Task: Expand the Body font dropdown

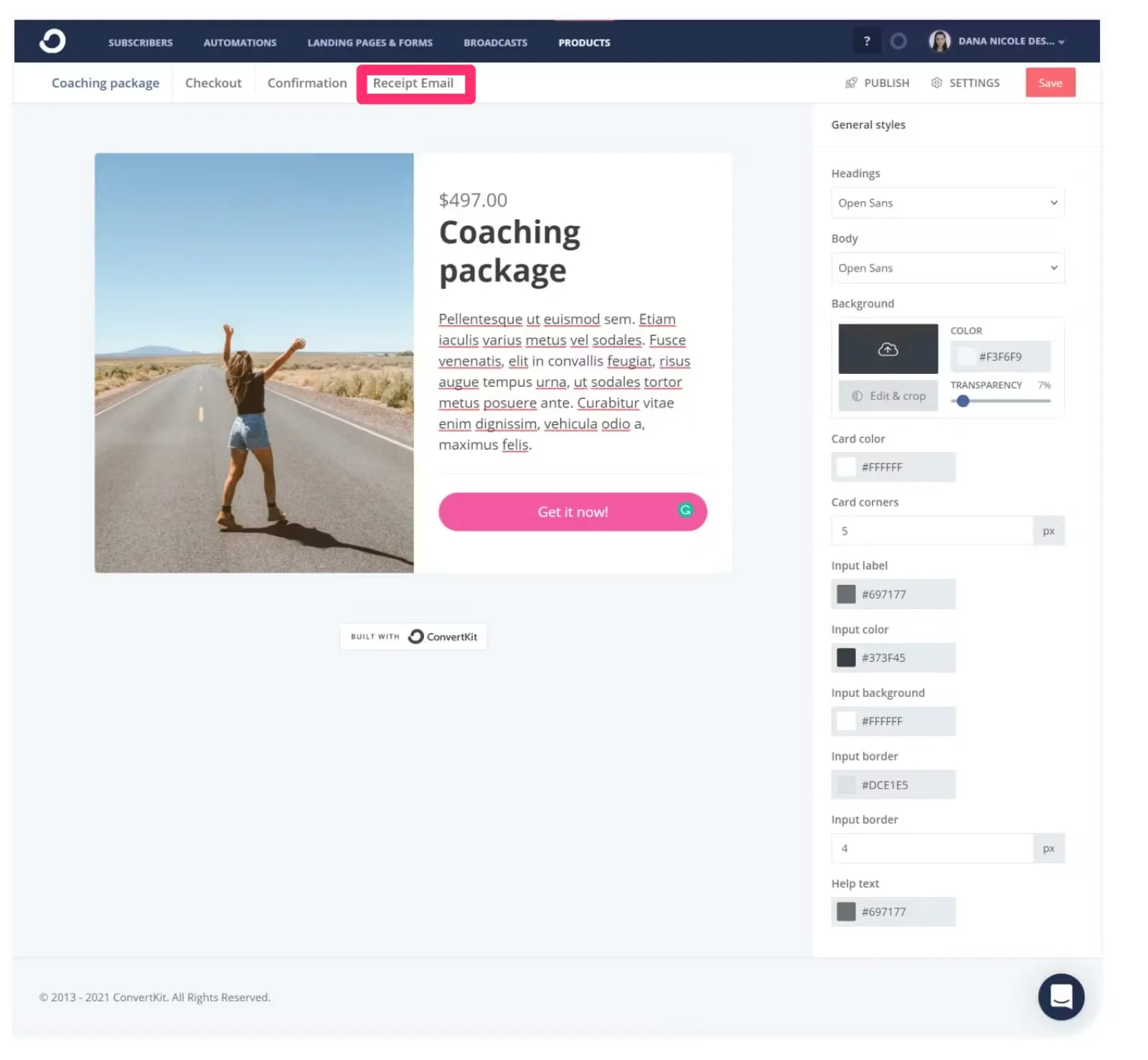Action: click(x=947, y=268)
